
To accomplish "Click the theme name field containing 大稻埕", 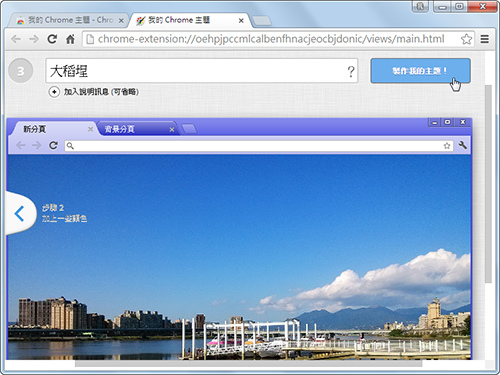I will (201, 71).
